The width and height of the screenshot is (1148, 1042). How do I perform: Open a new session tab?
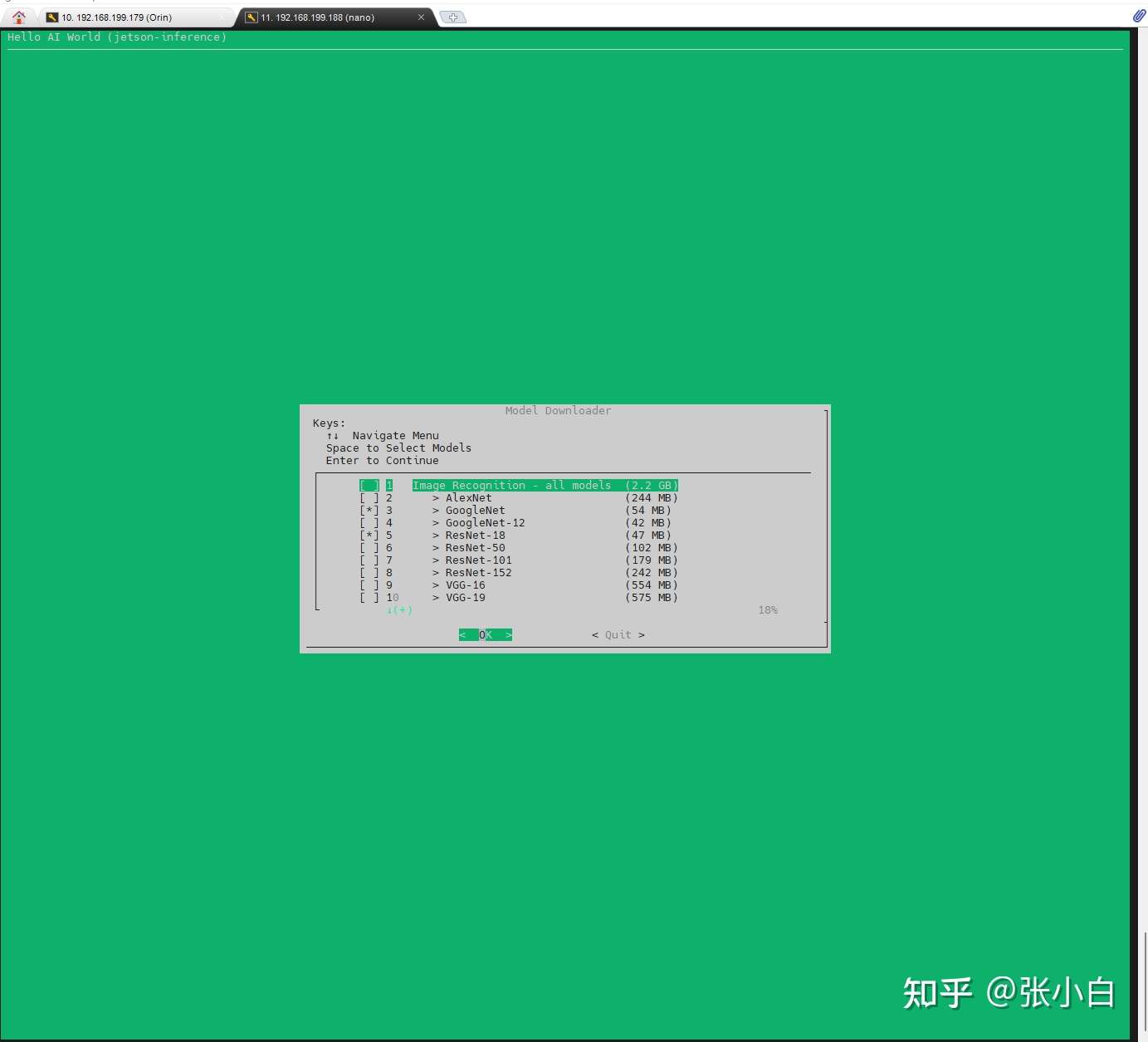coord(452,17)
